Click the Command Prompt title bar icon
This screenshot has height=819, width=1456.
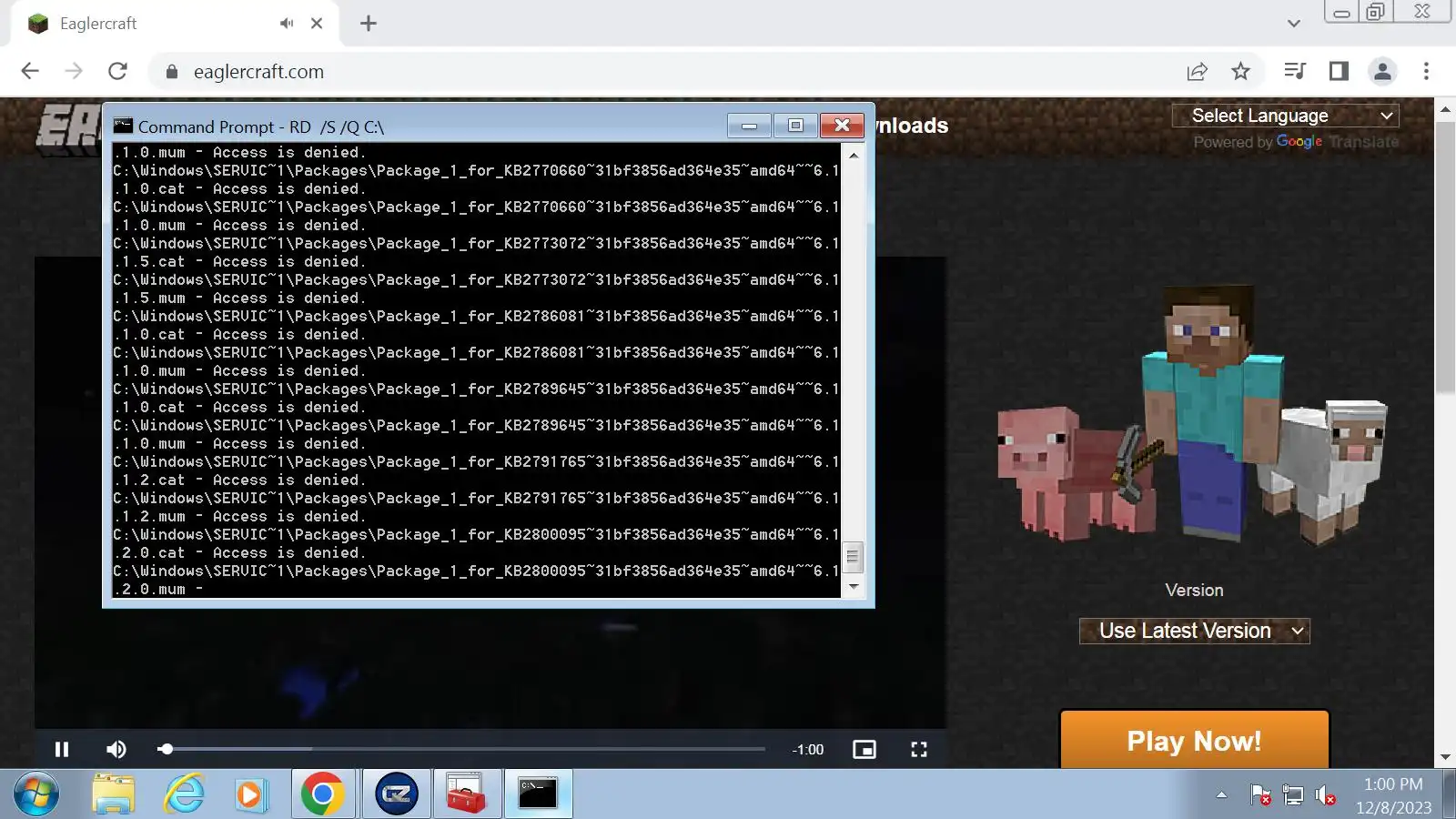click(x=123, y=126)
